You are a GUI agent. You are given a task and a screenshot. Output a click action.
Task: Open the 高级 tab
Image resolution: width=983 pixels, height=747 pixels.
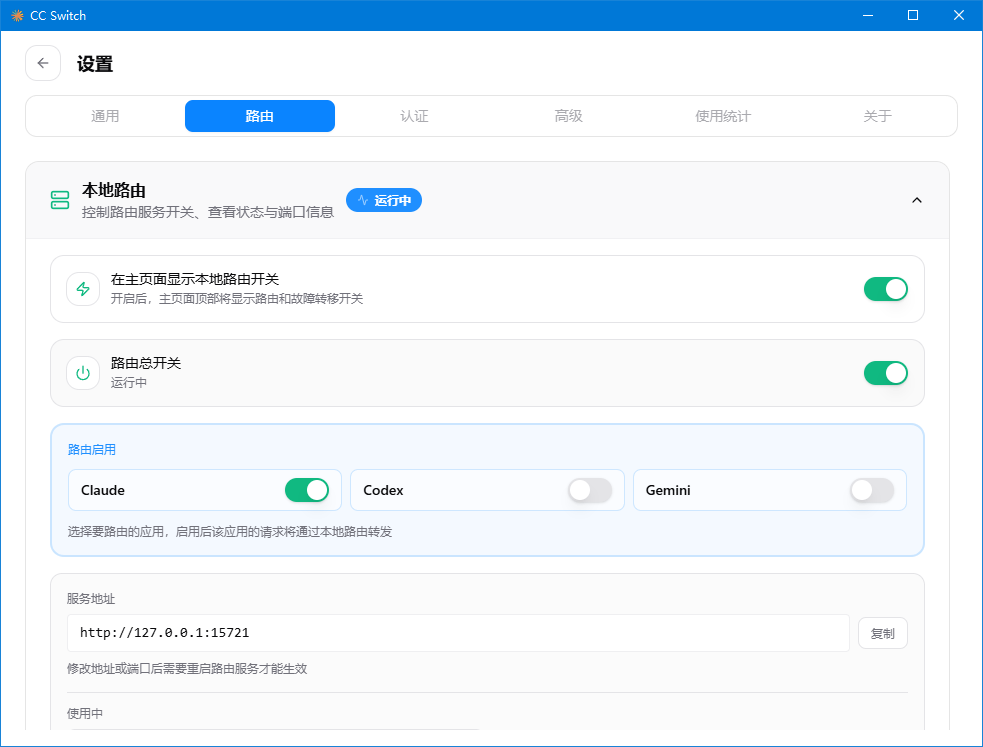pyautogui.click(x=569, y=116)
